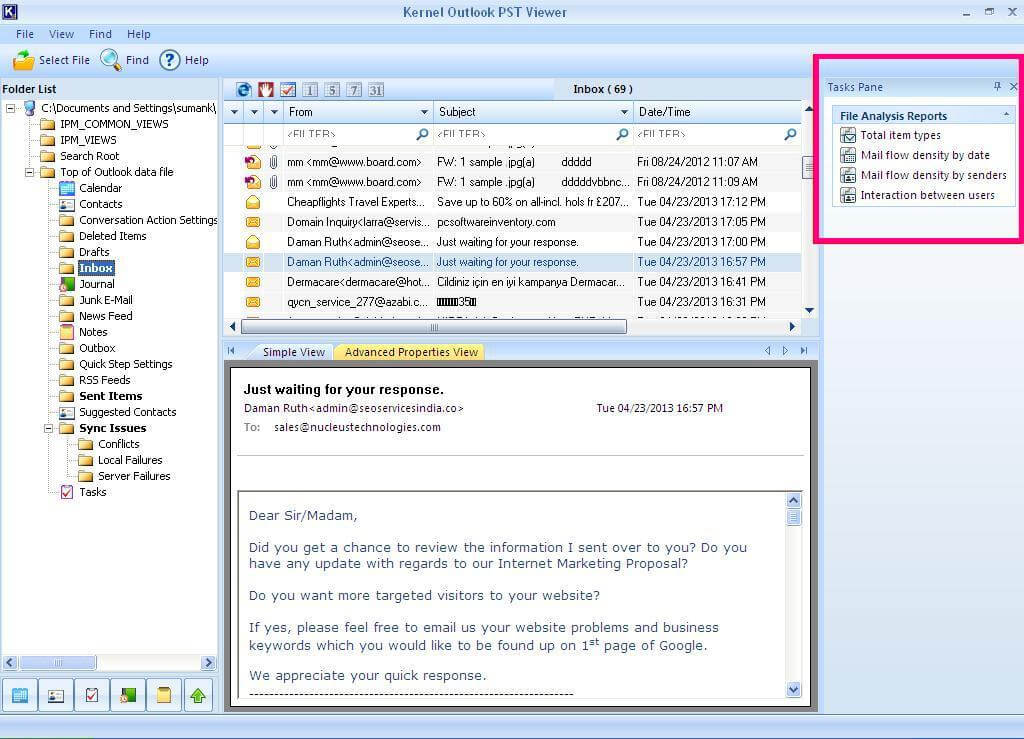Click the yellow notes button in the bottom bar
Viewport: 1024px width, 739px height.
pos(164,695)
